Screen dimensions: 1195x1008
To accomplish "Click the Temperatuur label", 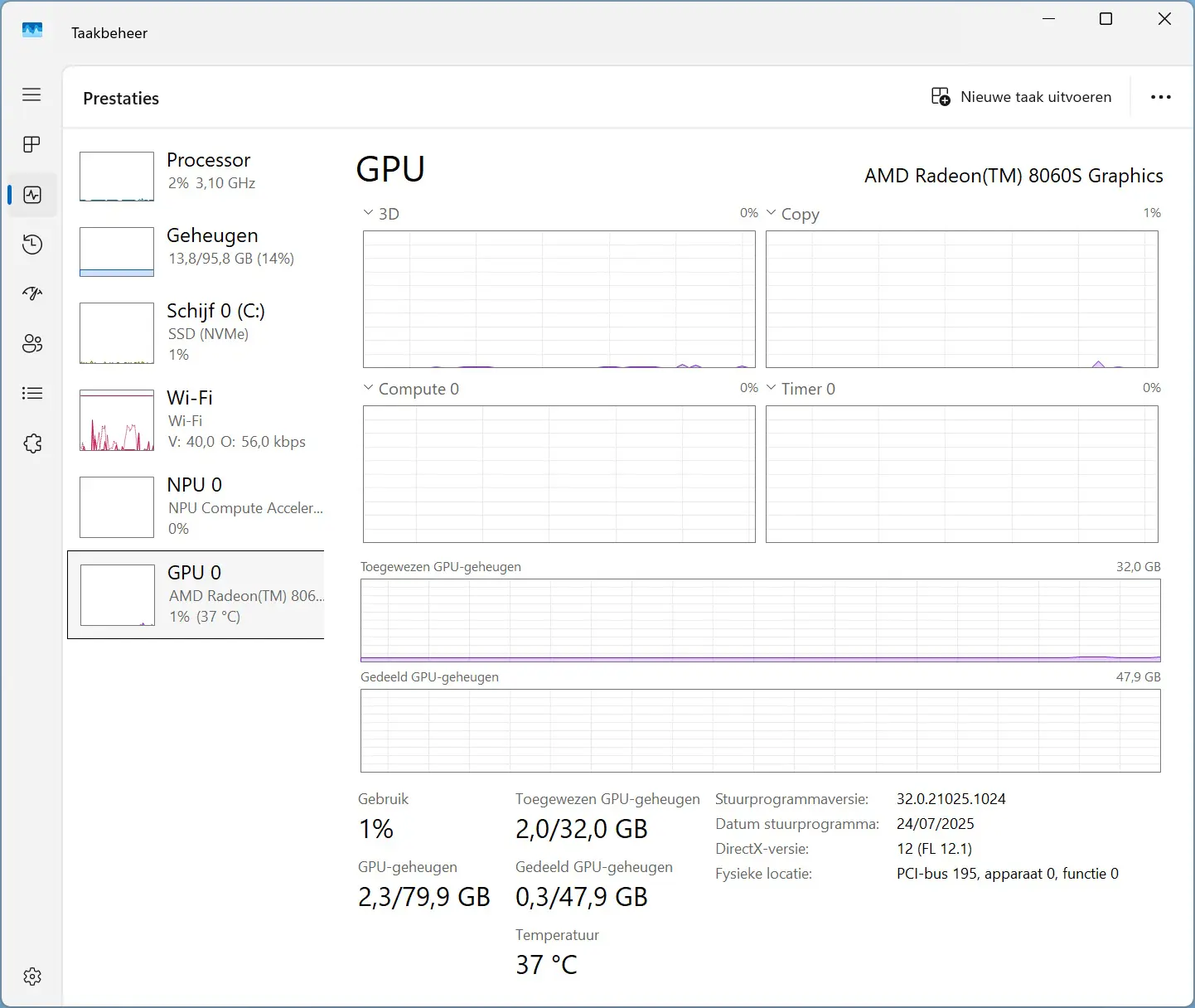I will pyautogui.click(x=557, y=935).
